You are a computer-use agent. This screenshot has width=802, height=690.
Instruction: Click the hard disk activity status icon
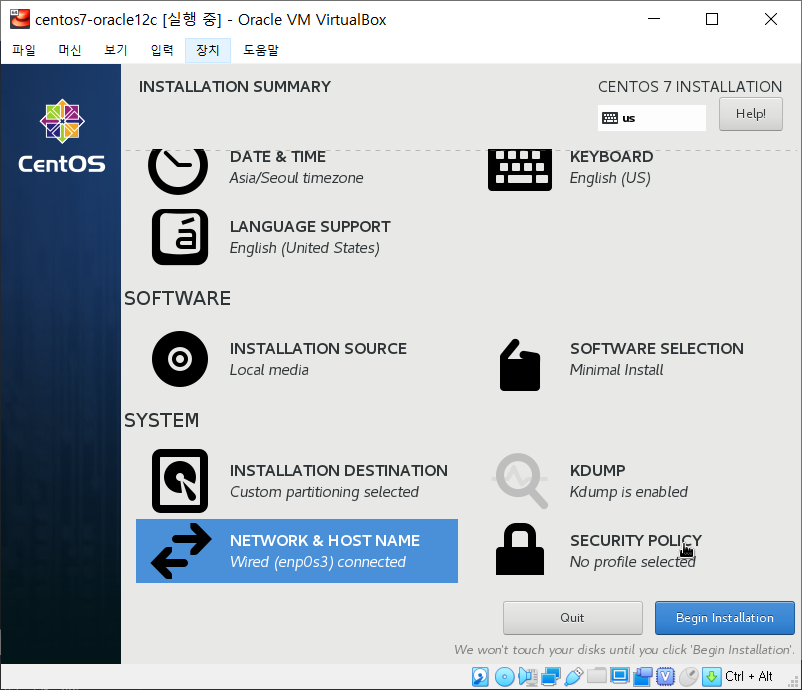[x=480, y=677]
